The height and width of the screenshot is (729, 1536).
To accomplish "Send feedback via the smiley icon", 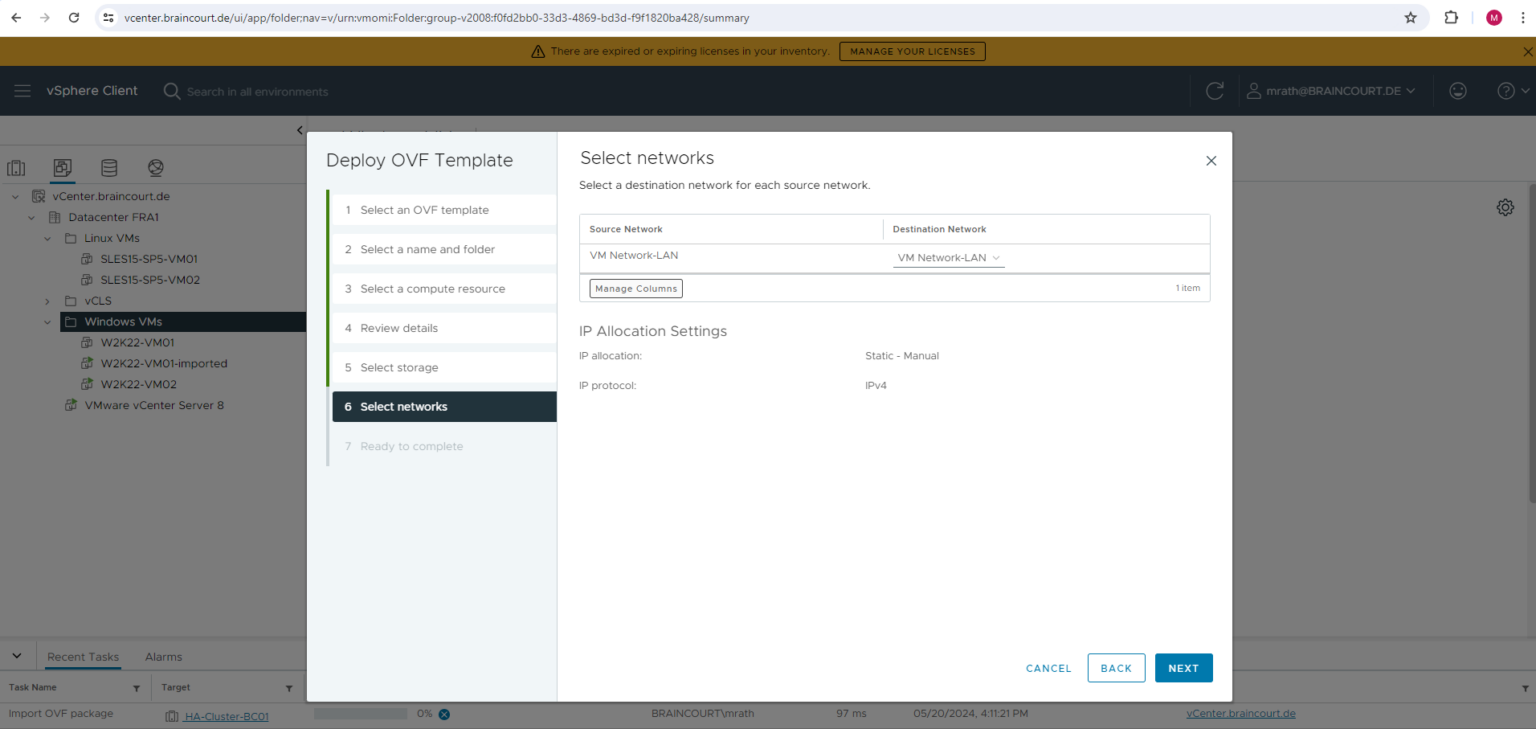I will (1457, 90).
